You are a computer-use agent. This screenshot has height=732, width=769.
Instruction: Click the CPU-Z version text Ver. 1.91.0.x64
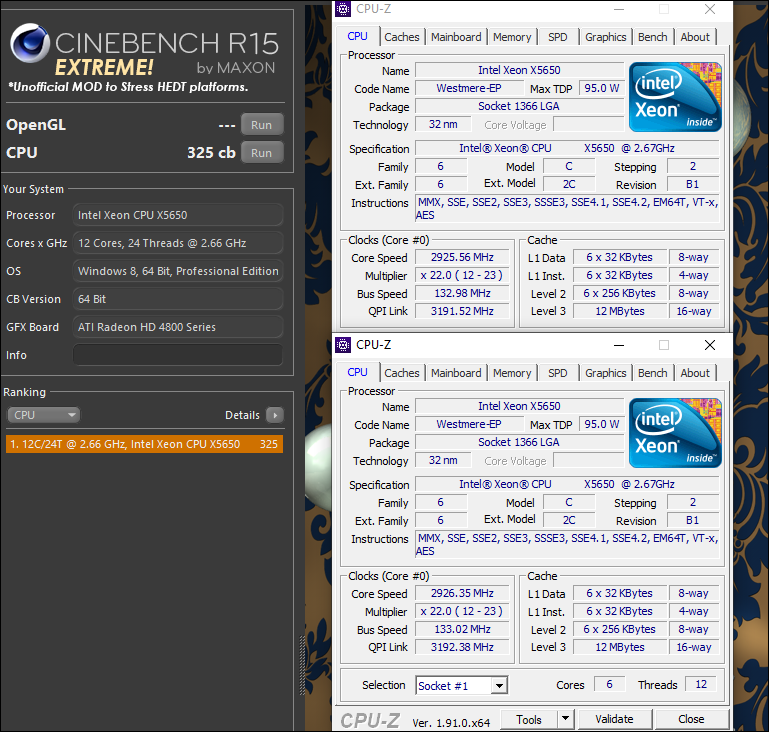click(x=451, y=723)
